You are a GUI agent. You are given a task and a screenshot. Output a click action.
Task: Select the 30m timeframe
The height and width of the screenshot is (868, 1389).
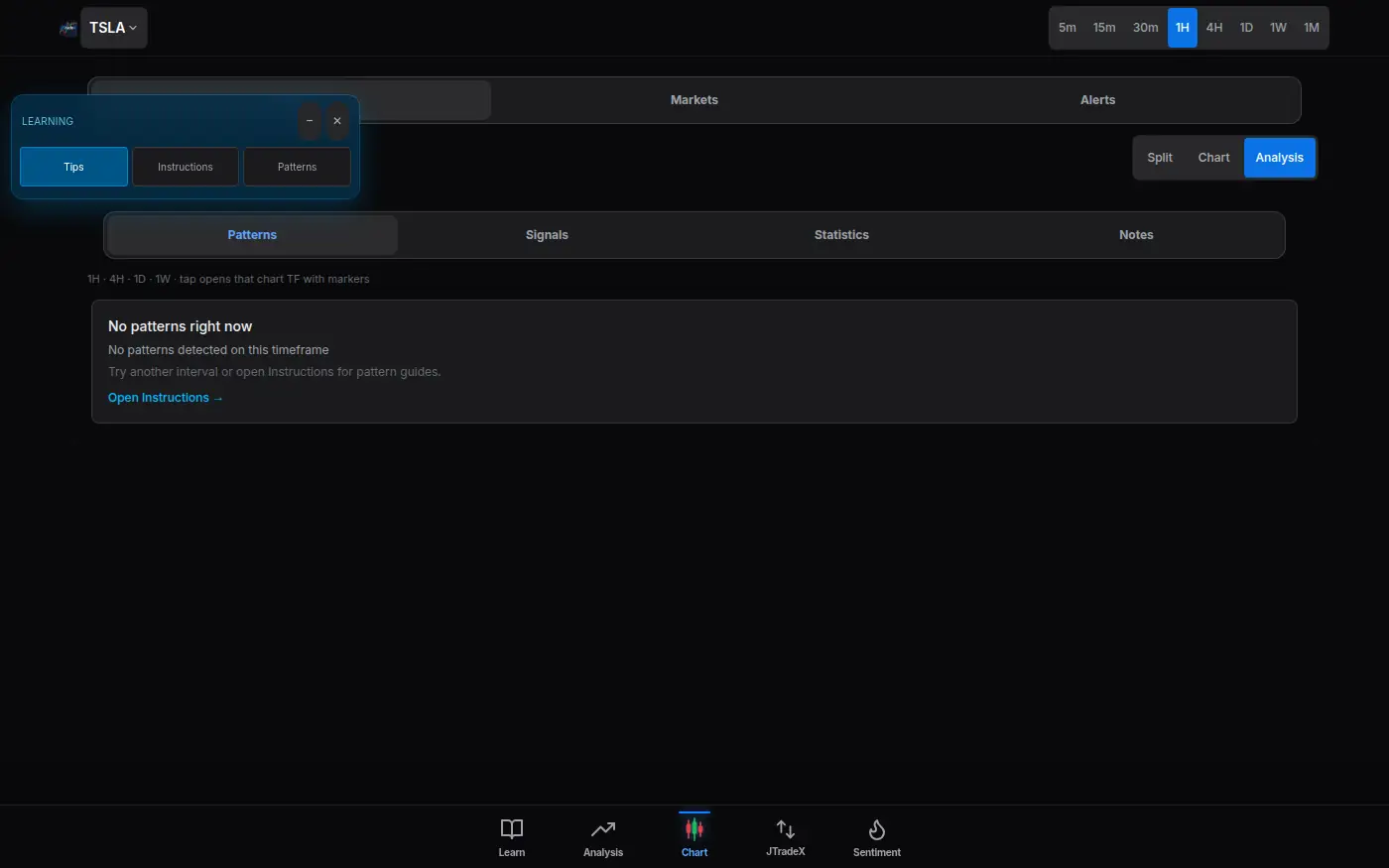(1145, 28)
